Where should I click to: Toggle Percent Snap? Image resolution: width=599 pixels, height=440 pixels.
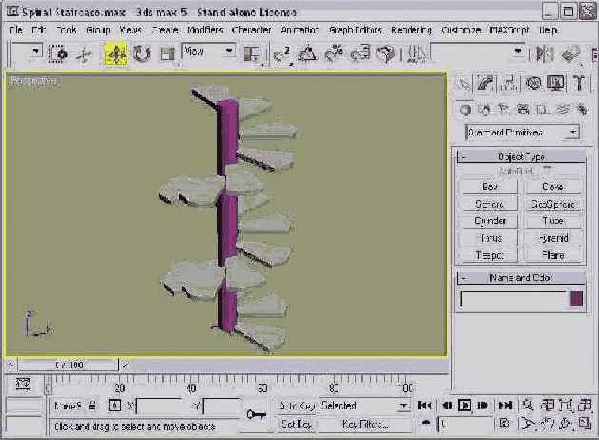click(333, 54)
